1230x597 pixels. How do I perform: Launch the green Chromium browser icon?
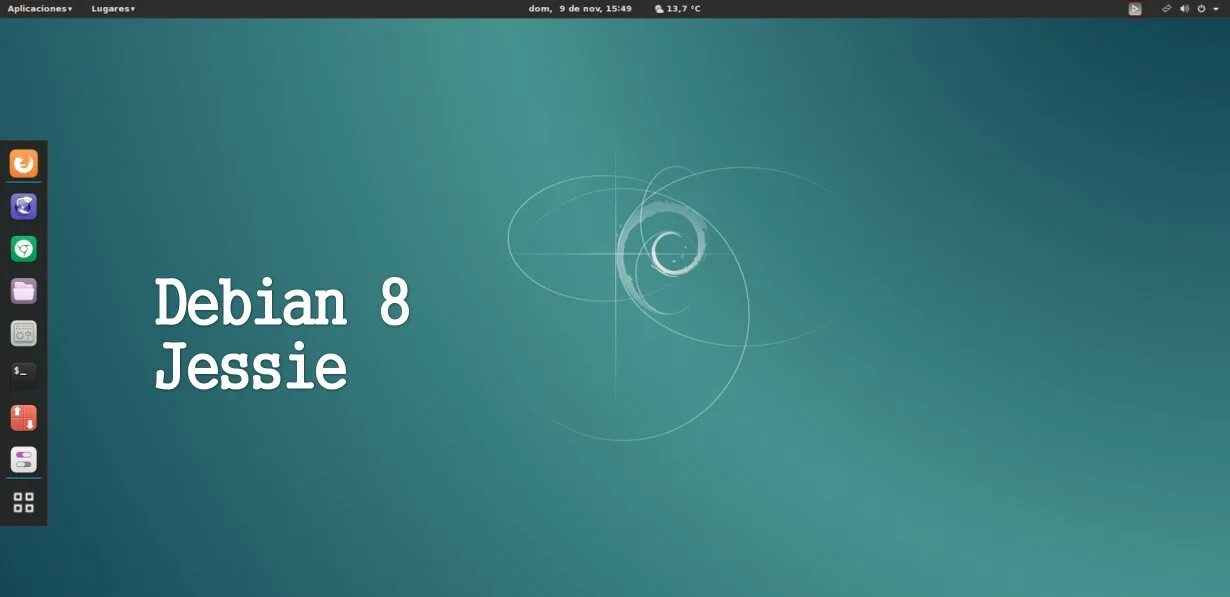point(24,249)
